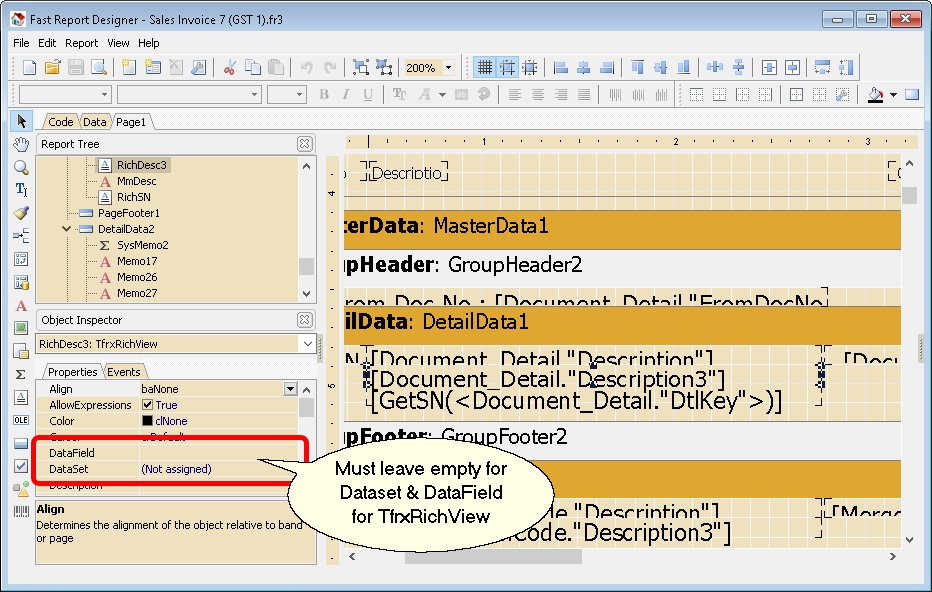Choose the OLE object tool

[21, 420]
